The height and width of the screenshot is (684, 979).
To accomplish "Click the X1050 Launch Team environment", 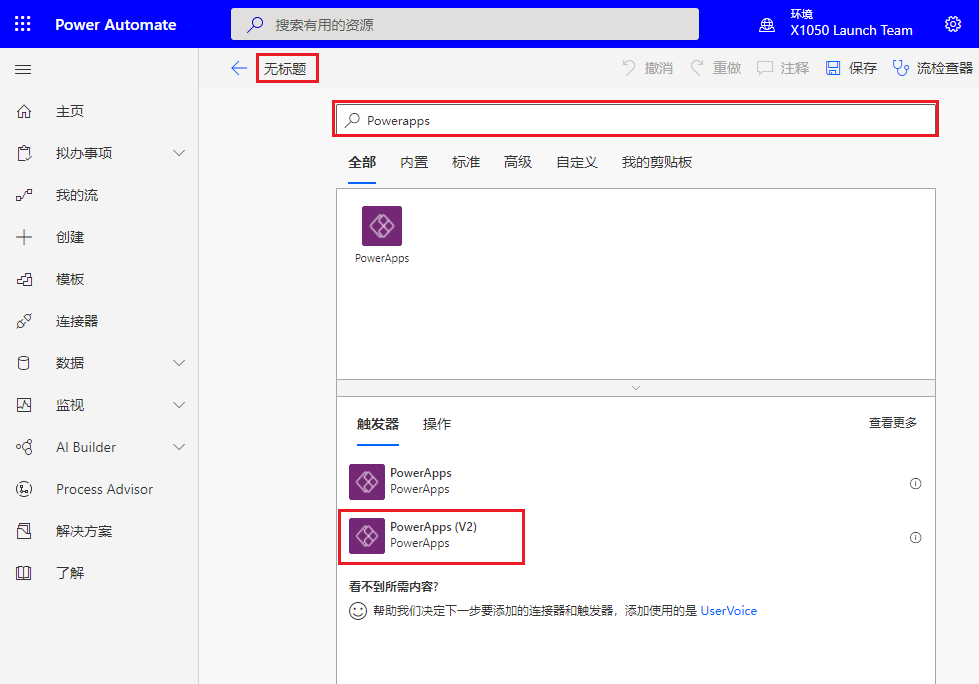I will coord(851,30).
